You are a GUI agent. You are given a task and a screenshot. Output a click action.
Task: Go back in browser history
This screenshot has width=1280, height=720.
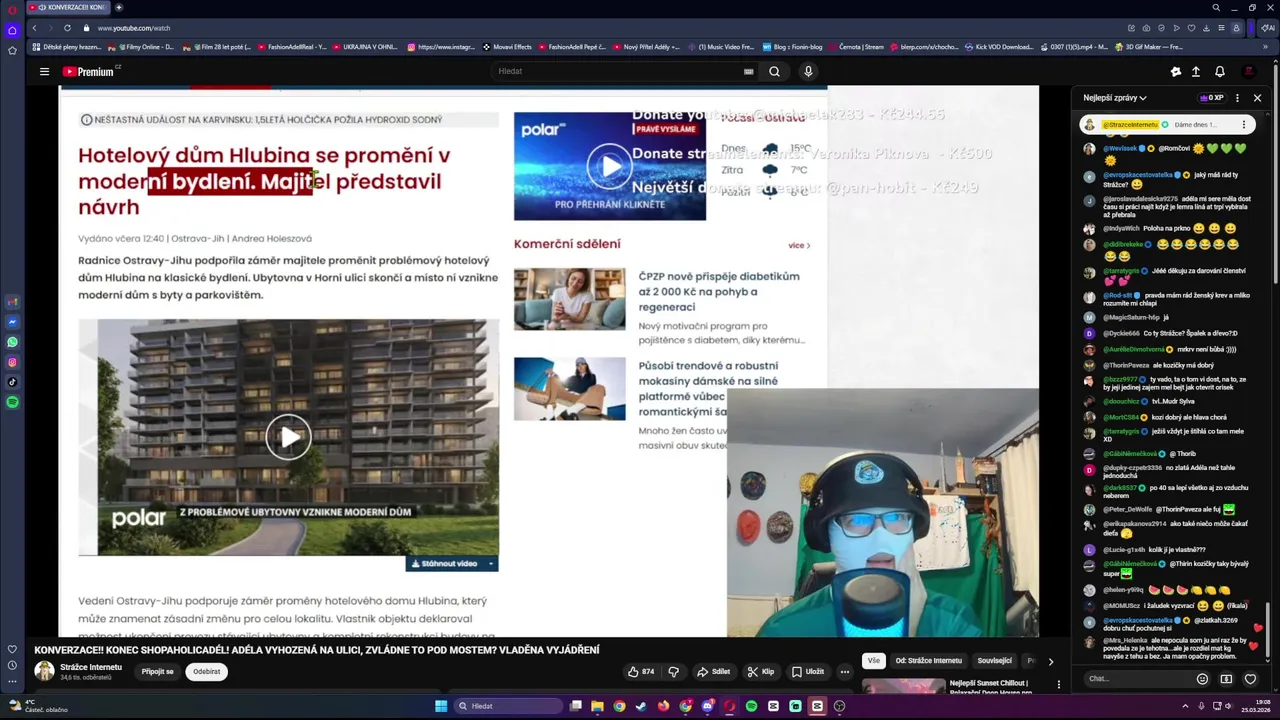click(x=33, y=28)
